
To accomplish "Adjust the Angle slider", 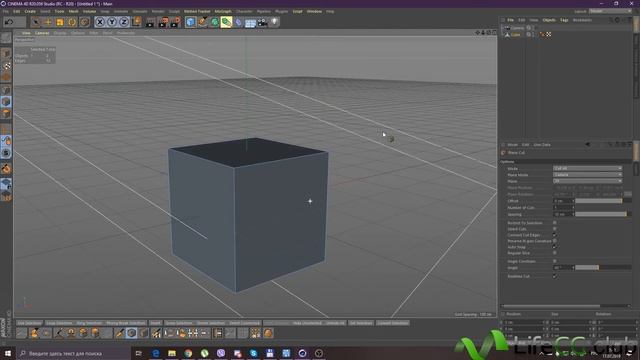I will click(x=603, y=268).
